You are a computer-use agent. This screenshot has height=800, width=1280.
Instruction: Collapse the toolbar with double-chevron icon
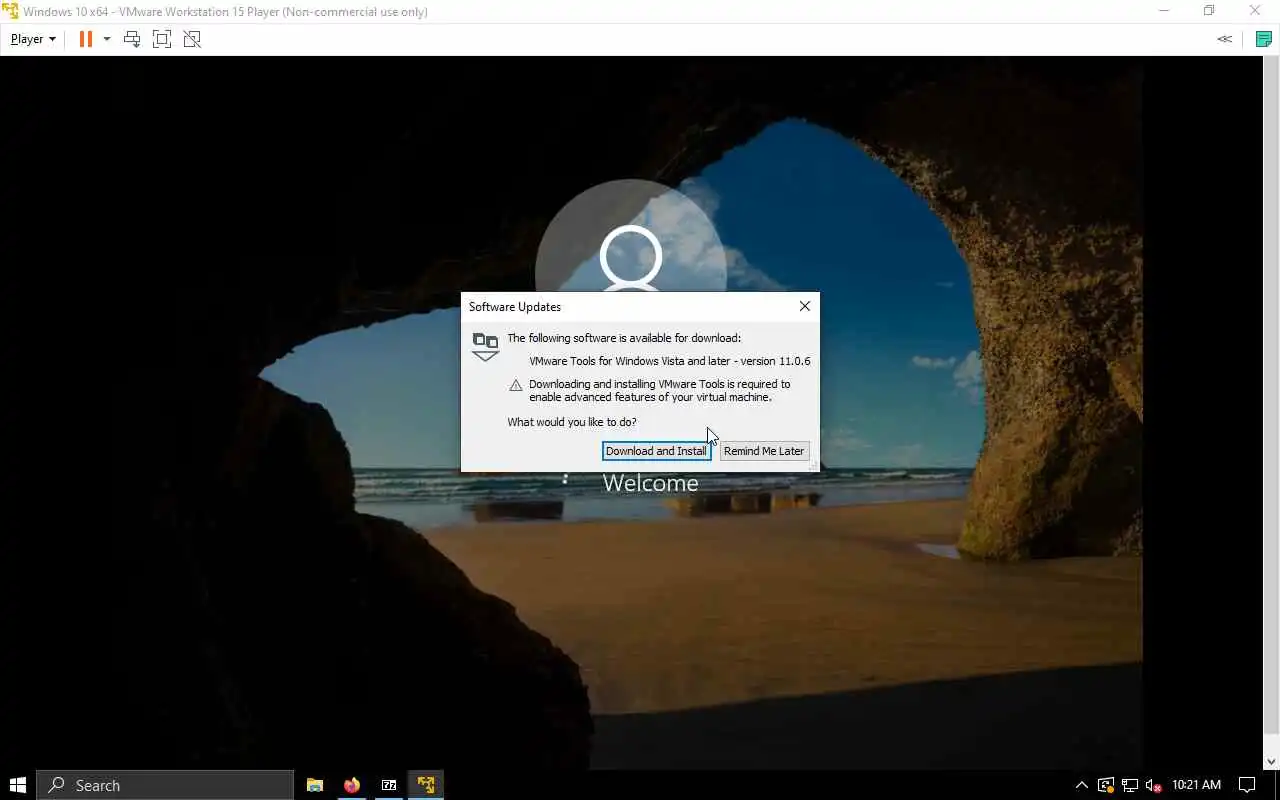[1224, 39]
